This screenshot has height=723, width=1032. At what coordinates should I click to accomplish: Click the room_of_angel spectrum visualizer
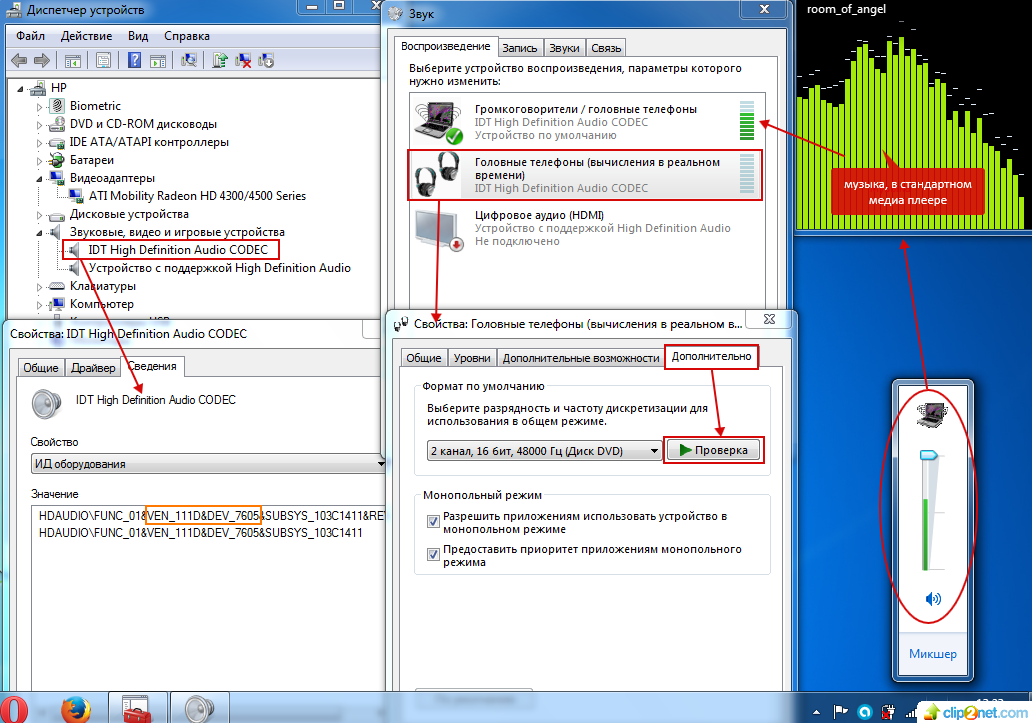913,125
